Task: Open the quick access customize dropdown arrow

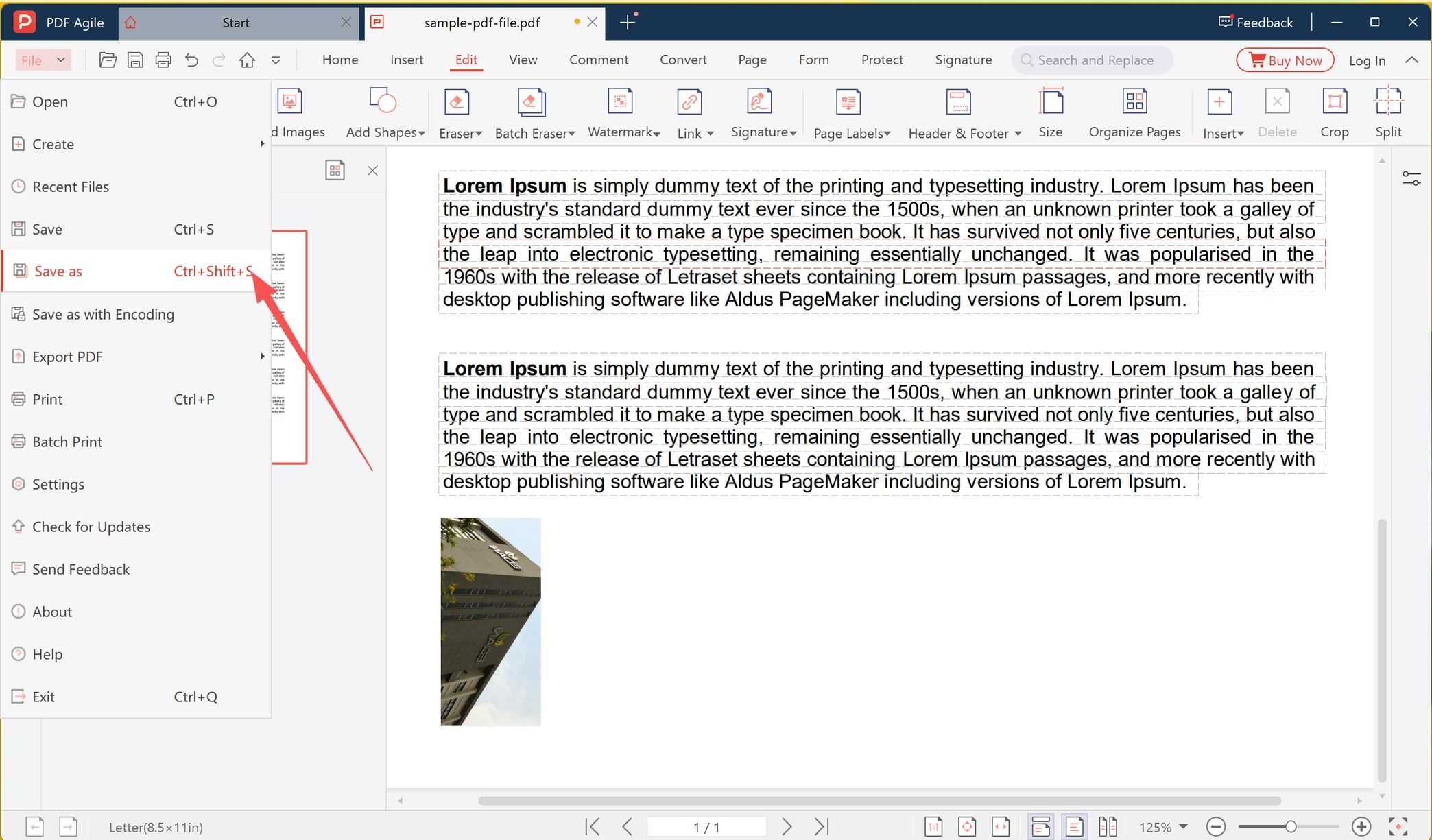Action: [276, 60]
